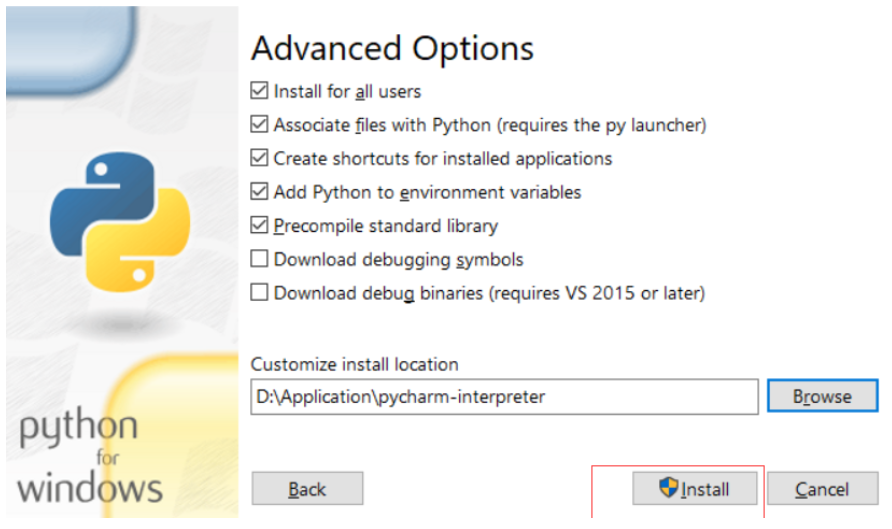Screen dimensions: 892x529
Task: Click the Python snake logo
Action: coord(120,222)
